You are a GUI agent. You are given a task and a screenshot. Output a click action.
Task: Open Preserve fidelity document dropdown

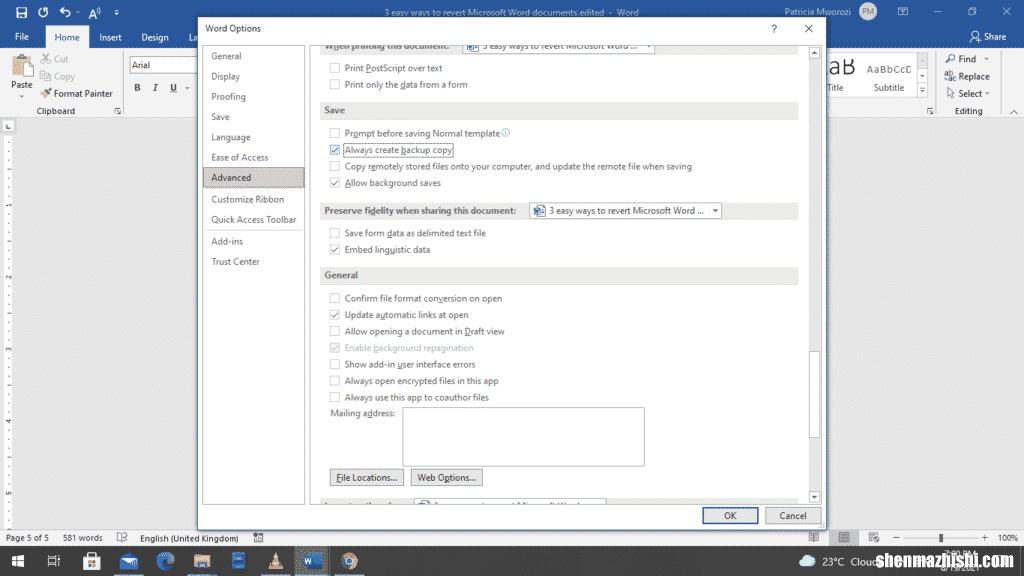pos(626,210)
